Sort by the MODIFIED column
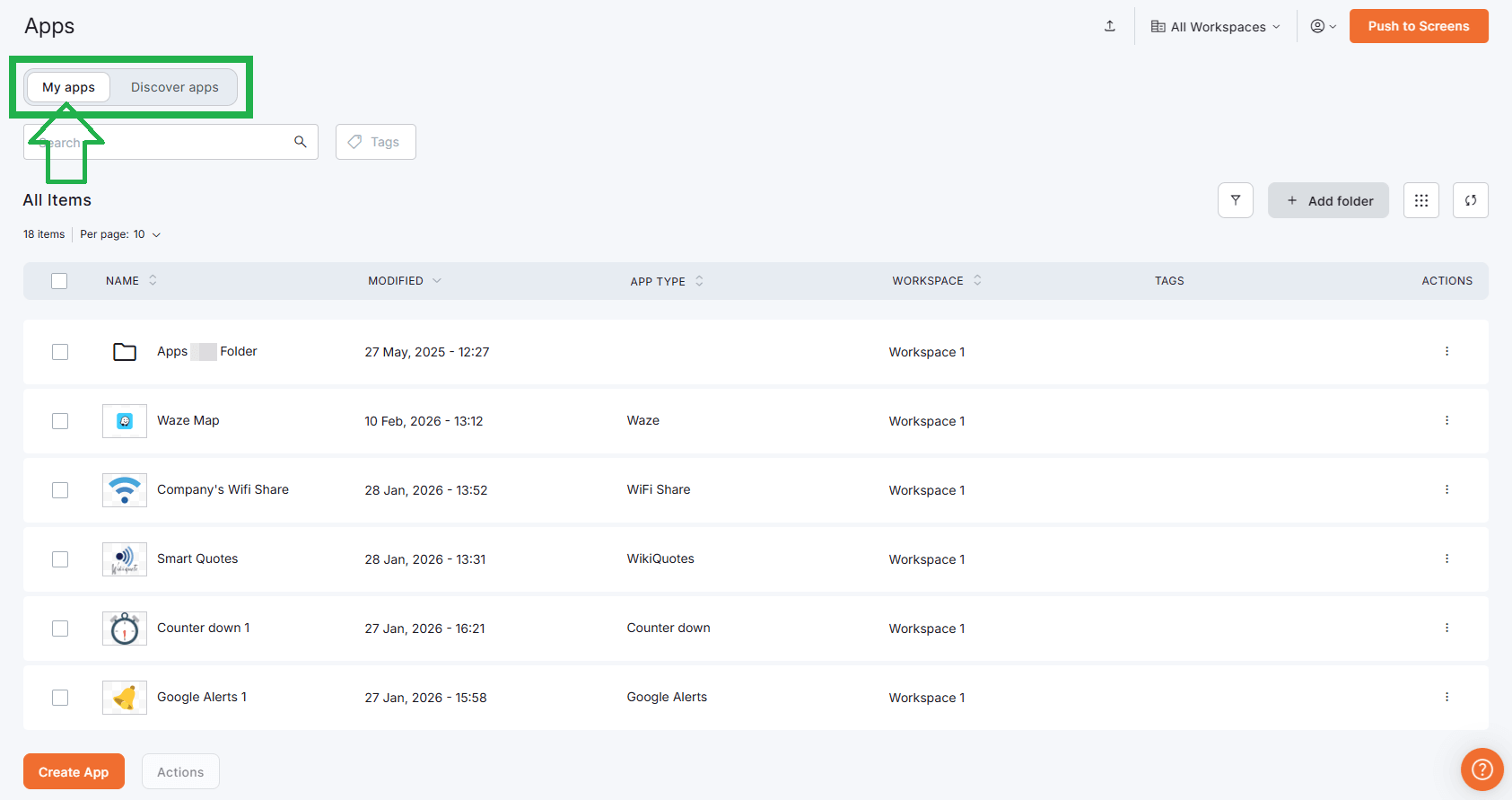The image size is (1512, 800). pyautogui.click(x=405, y=281)
